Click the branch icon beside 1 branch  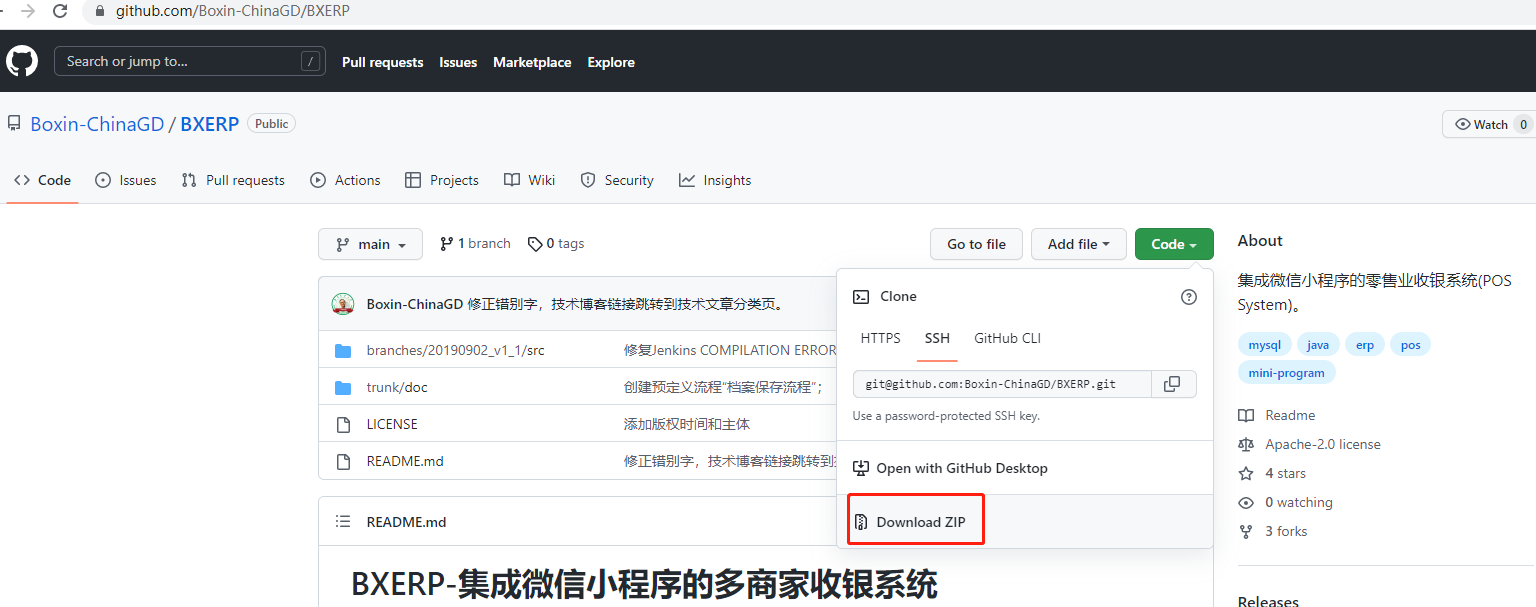[446, 244]
